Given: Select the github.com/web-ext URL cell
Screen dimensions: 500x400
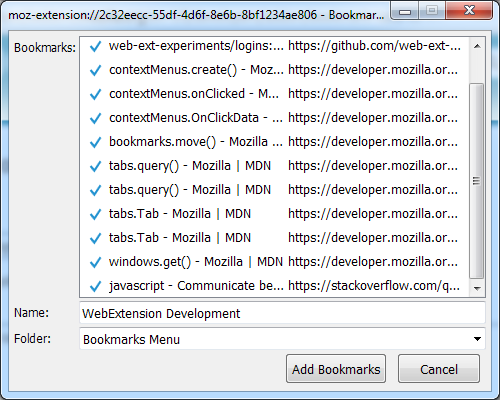Looking at the screenshot, I should click(374, 46).
